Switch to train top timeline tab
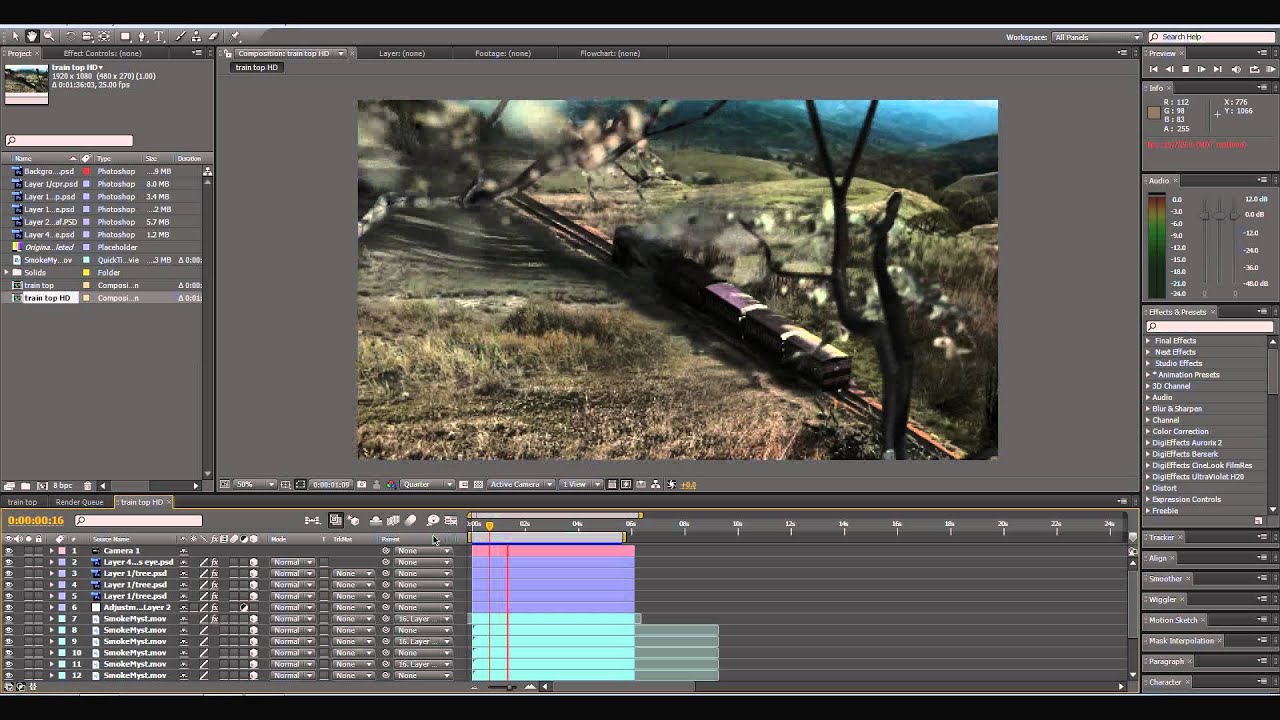The image size is (1280, 720). point(22,502)
